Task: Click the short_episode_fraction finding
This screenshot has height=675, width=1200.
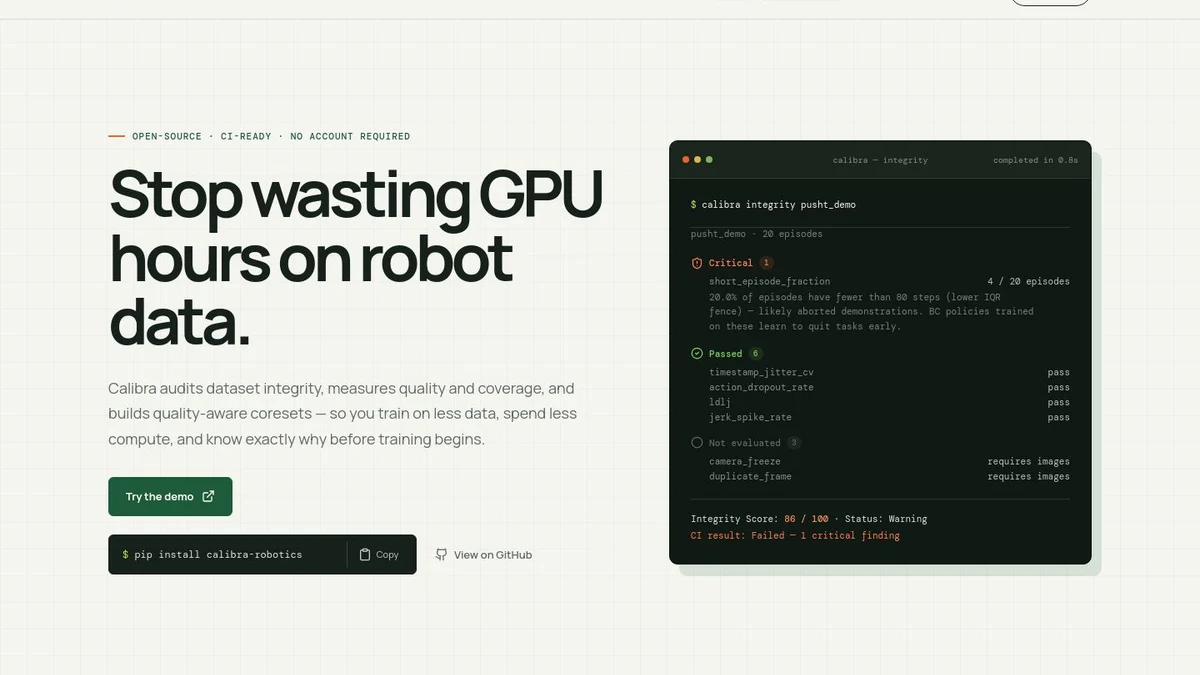Action: tap(770, 281)
